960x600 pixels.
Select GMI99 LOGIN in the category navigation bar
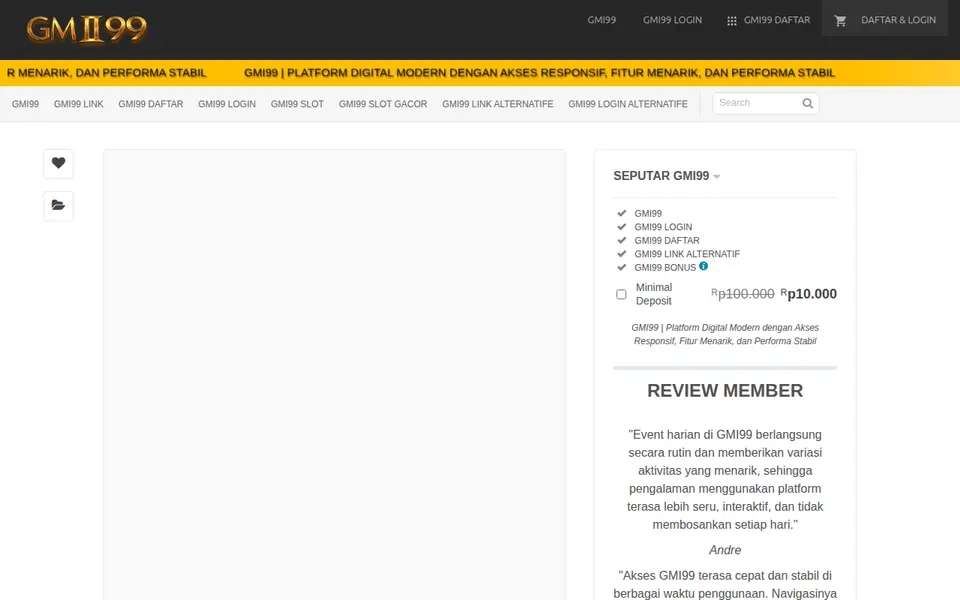227,104
